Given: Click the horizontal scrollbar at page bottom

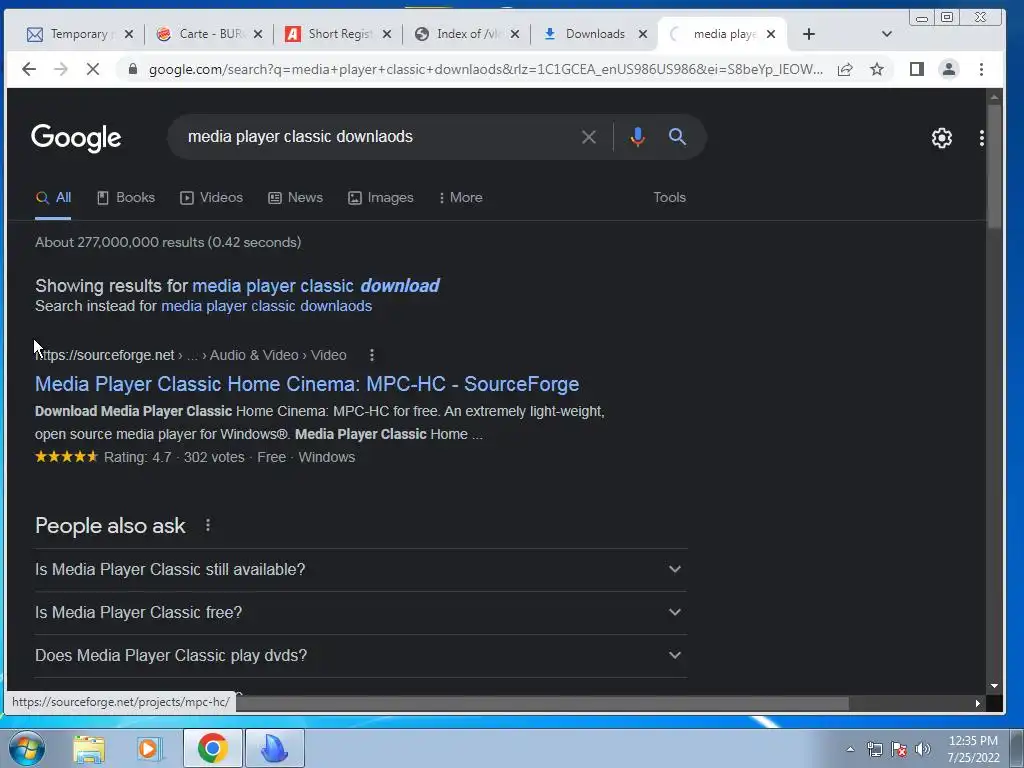Looking at the screenshot, I should click(542, 703).
